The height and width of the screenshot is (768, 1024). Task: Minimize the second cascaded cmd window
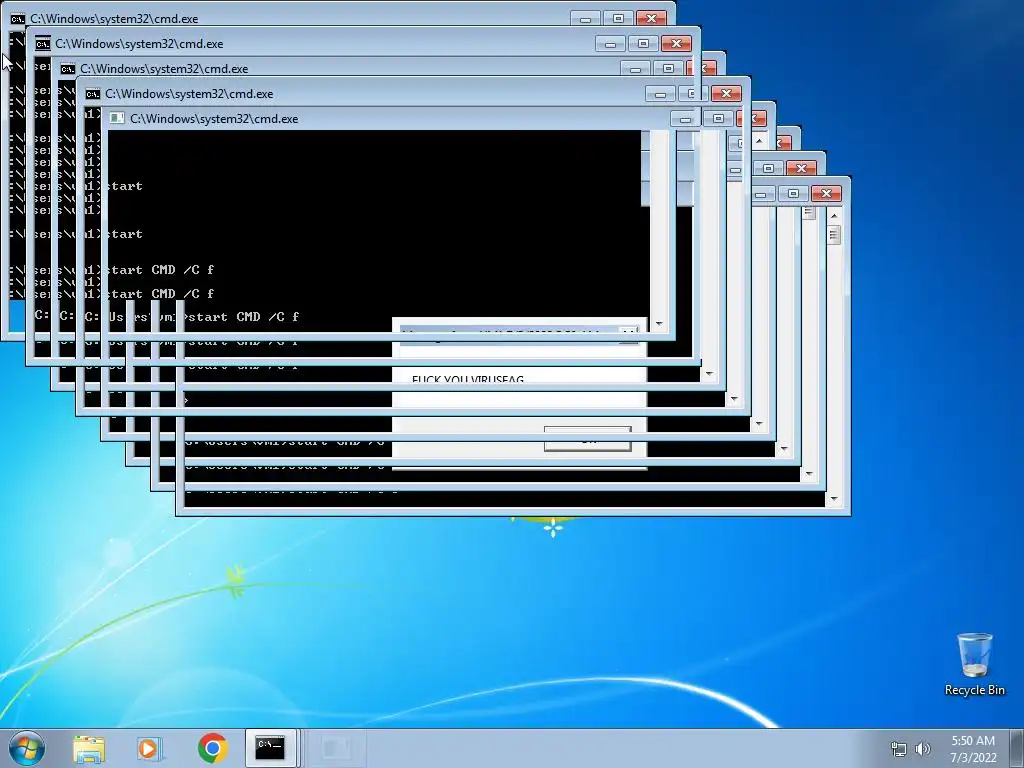[610, 44]
